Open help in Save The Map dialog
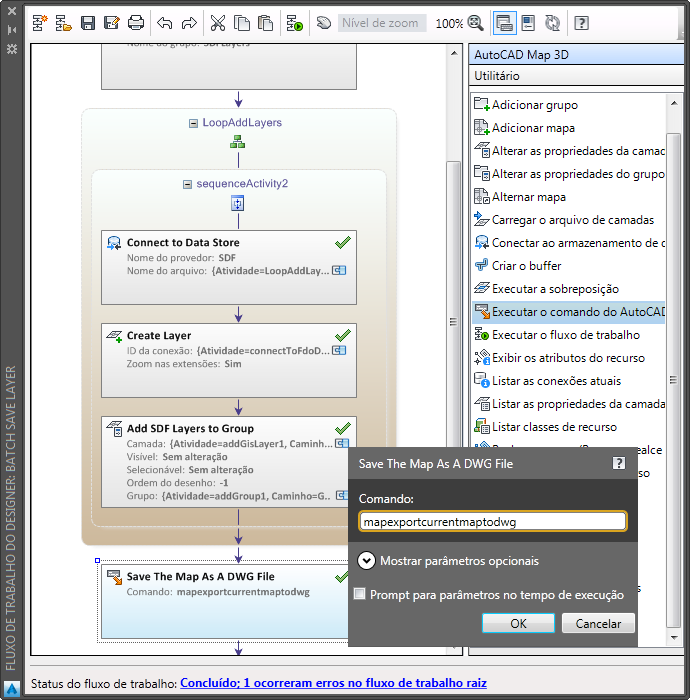The height and width of the screenshot is (700, 690). tap(619, 463)
